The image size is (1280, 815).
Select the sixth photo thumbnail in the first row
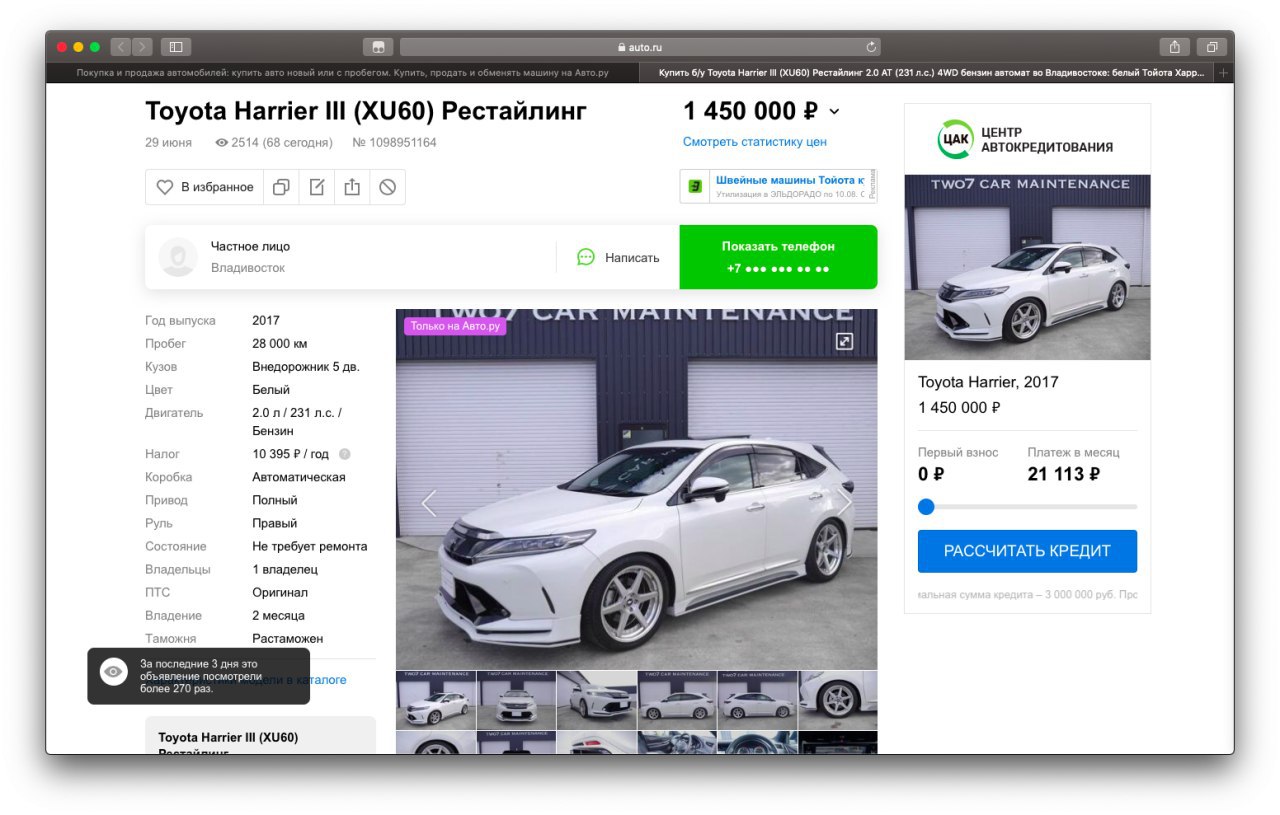pos(838,700)
